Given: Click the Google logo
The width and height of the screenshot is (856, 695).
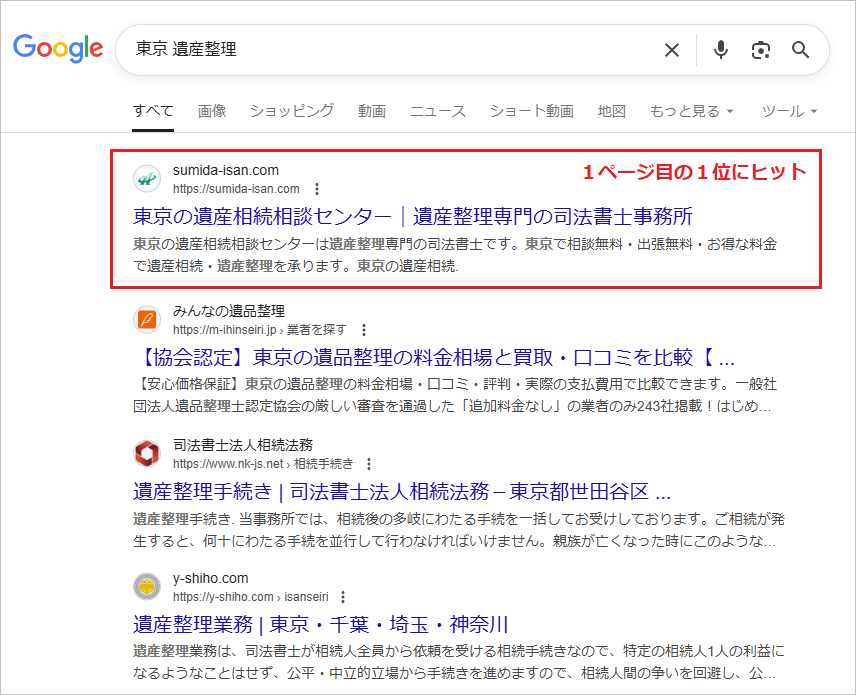Looking at the screenshot, I should pyautogui.click(x=58, y=48).
